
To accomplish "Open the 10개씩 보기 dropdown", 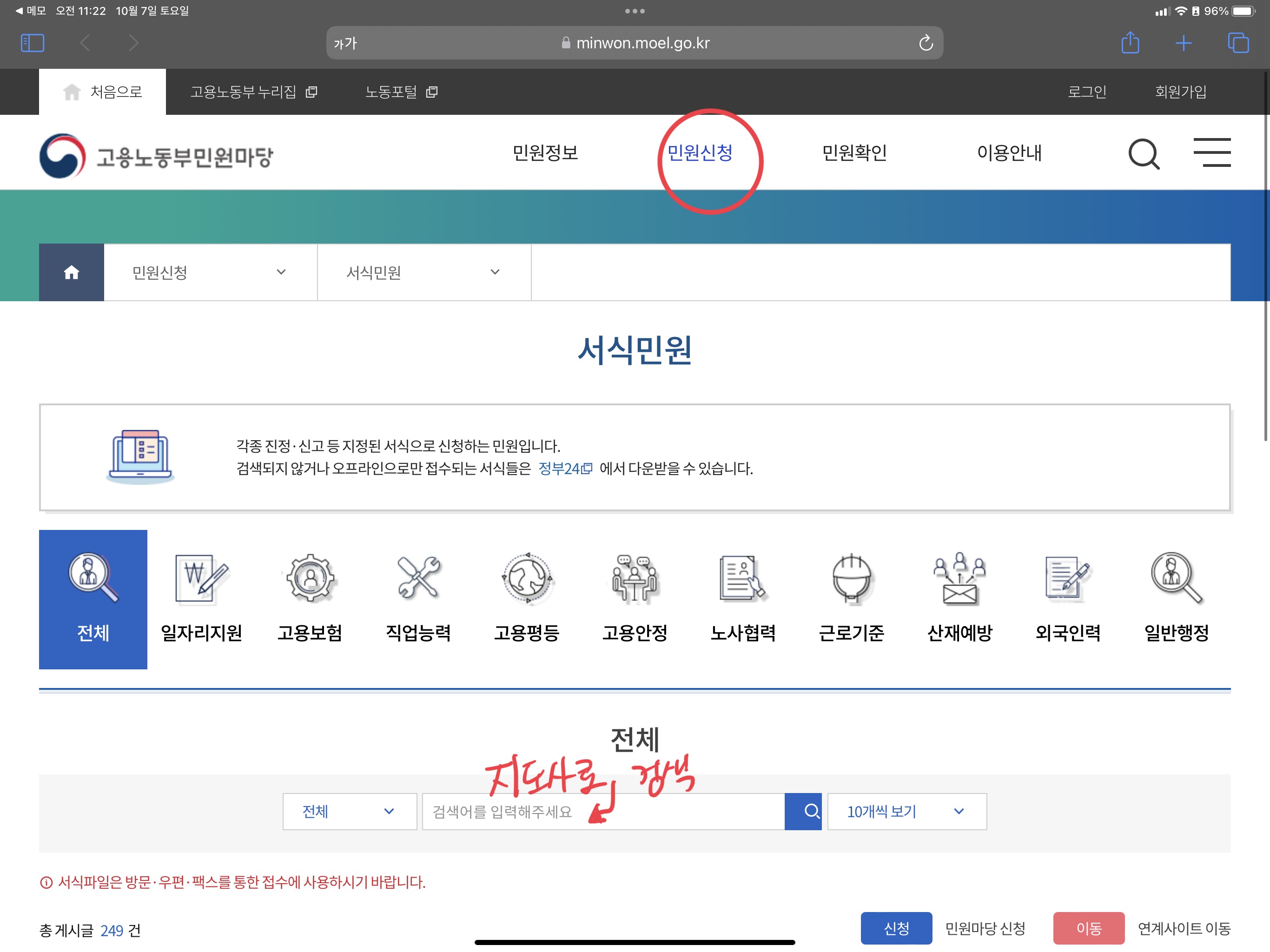I will (906, 811).
